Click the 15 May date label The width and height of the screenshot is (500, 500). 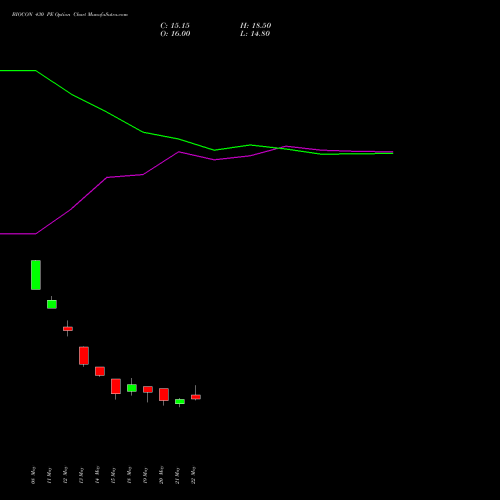(113, 475)
